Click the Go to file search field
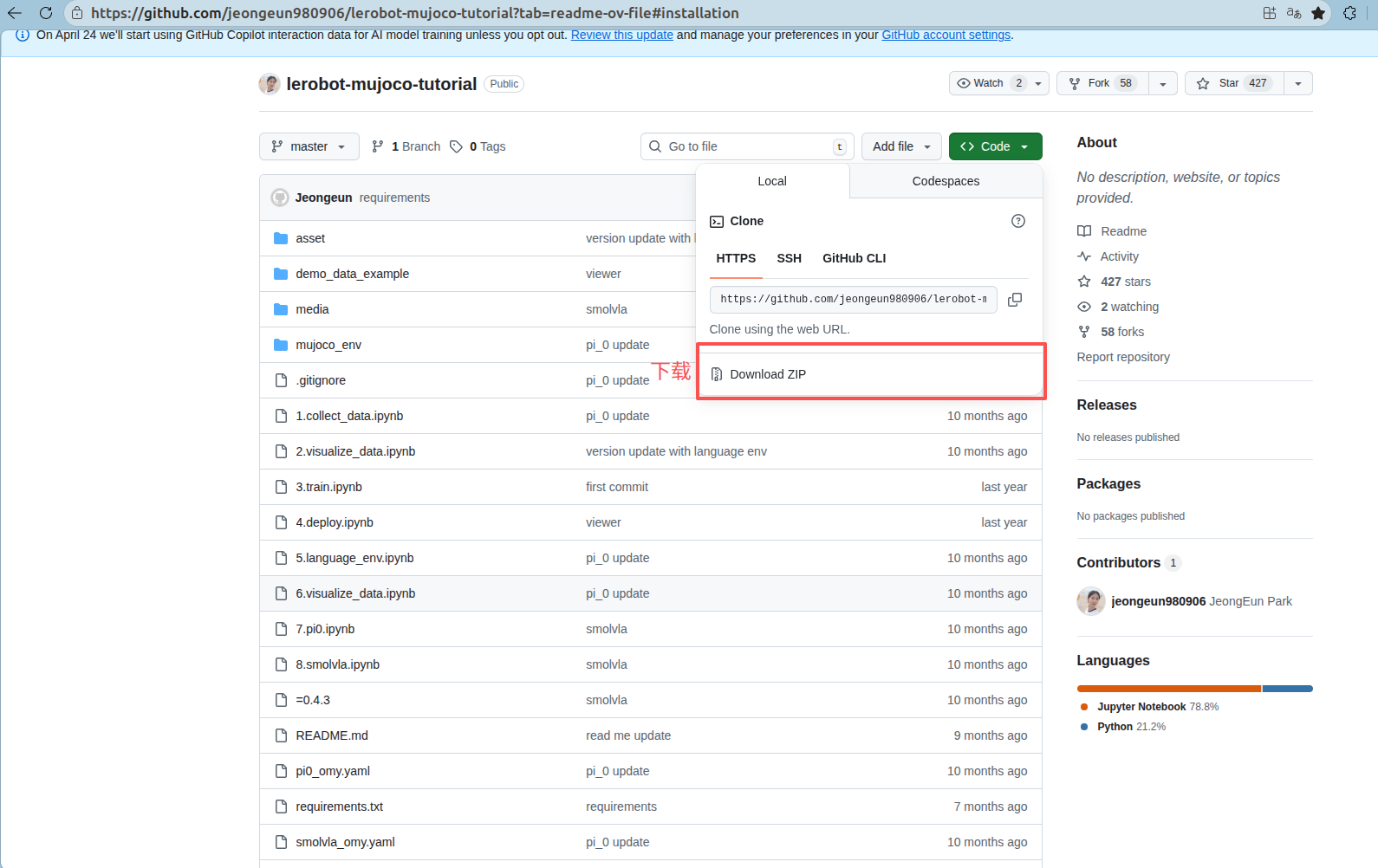This screenshot has height=868, width=1378. (747, 146)
